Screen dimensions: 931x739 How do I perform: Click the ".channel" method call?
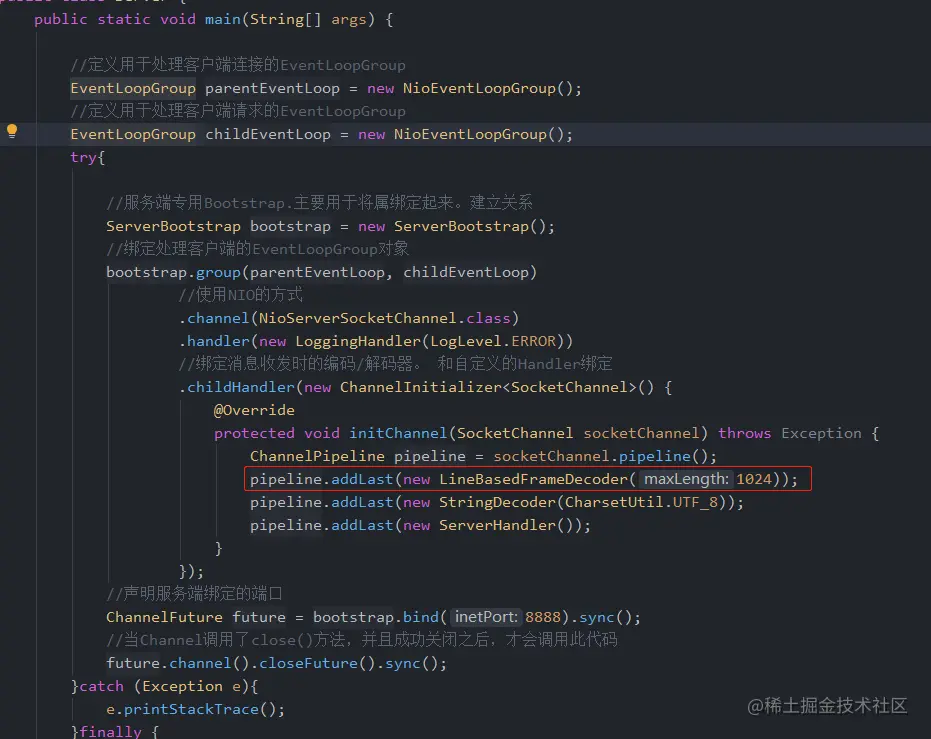(x=214, y=319)
